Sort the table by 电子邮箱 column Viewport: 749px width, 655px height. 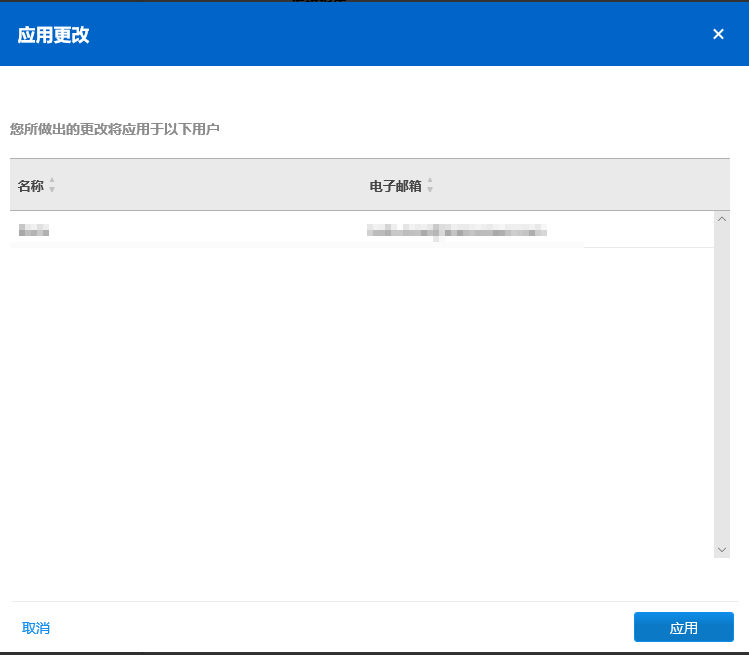[430, 185]
